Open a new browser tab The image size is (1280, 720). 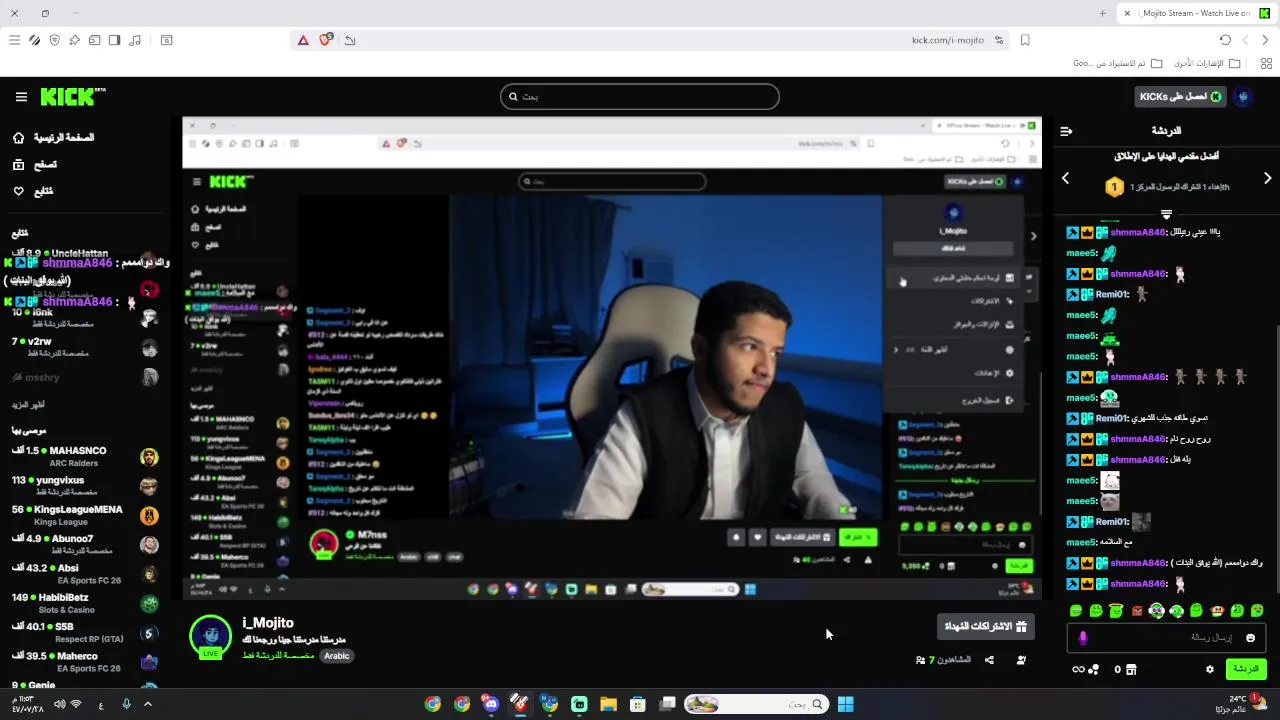coord(1103,13)
